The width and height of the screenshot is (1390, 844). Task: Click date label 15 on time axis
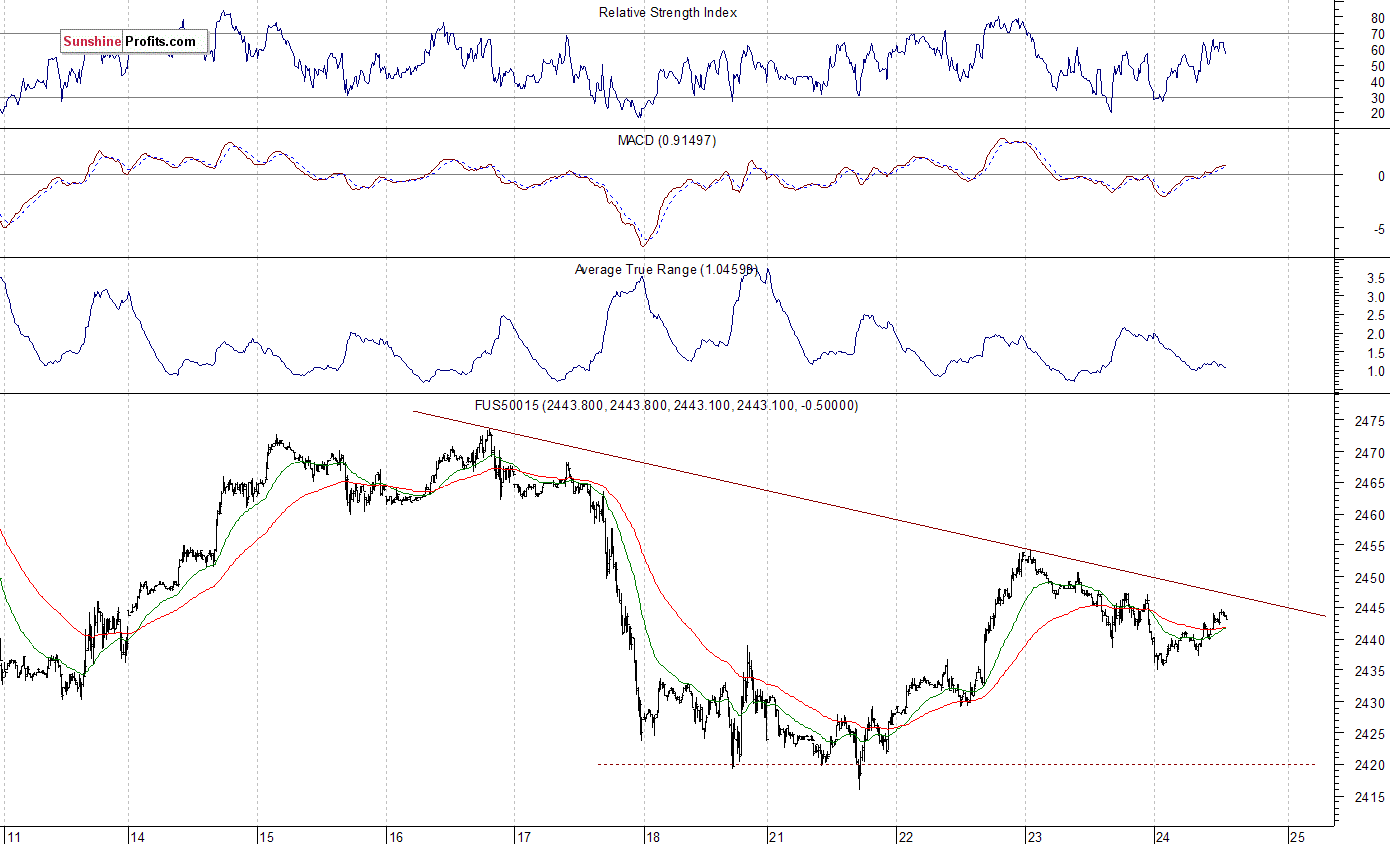click(266, 836)
